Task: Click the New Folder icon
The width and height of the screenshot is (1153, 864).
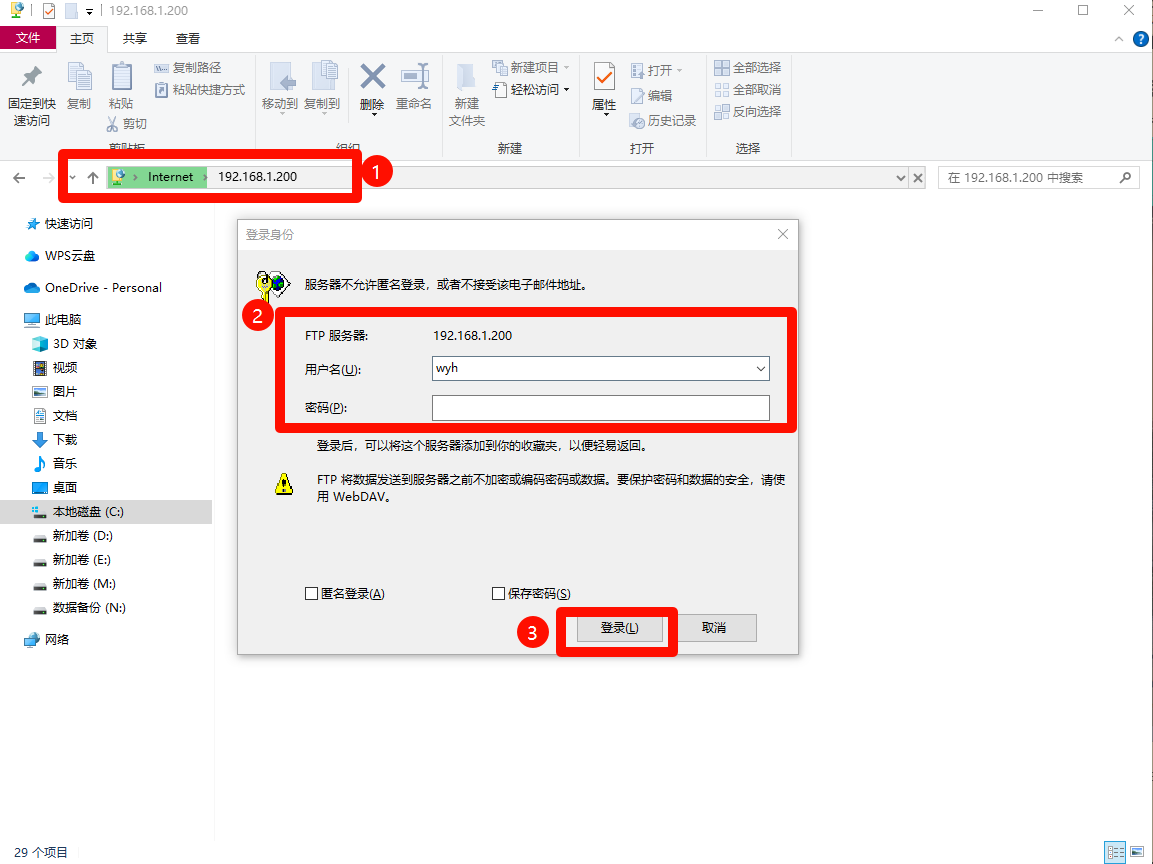Action: click(x=466, y=77)
